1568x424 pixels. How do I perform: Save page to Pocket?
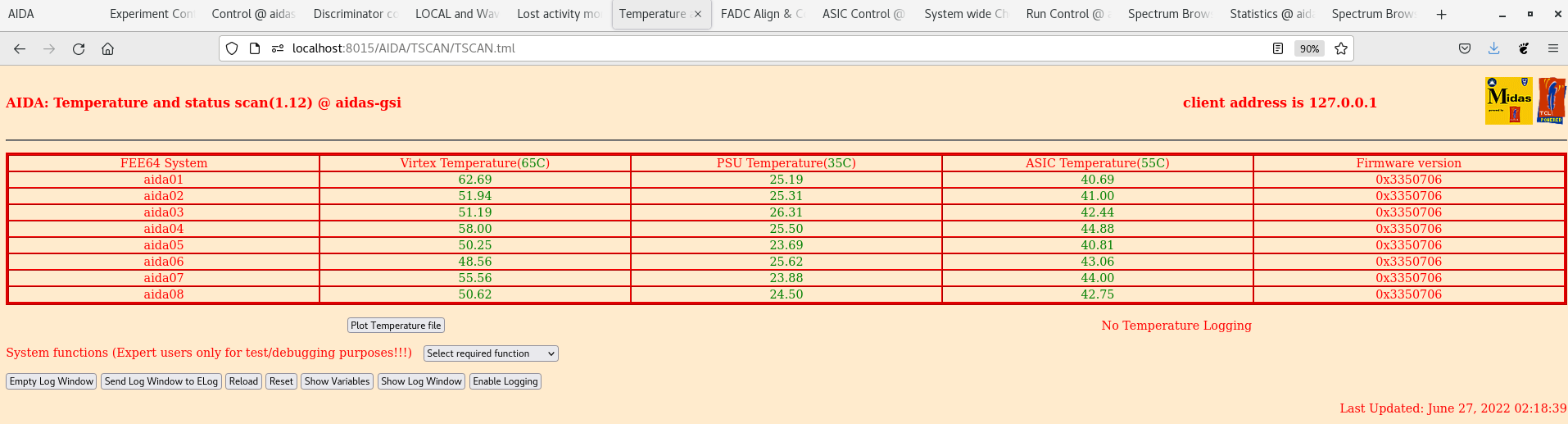tap(1465, 48)
